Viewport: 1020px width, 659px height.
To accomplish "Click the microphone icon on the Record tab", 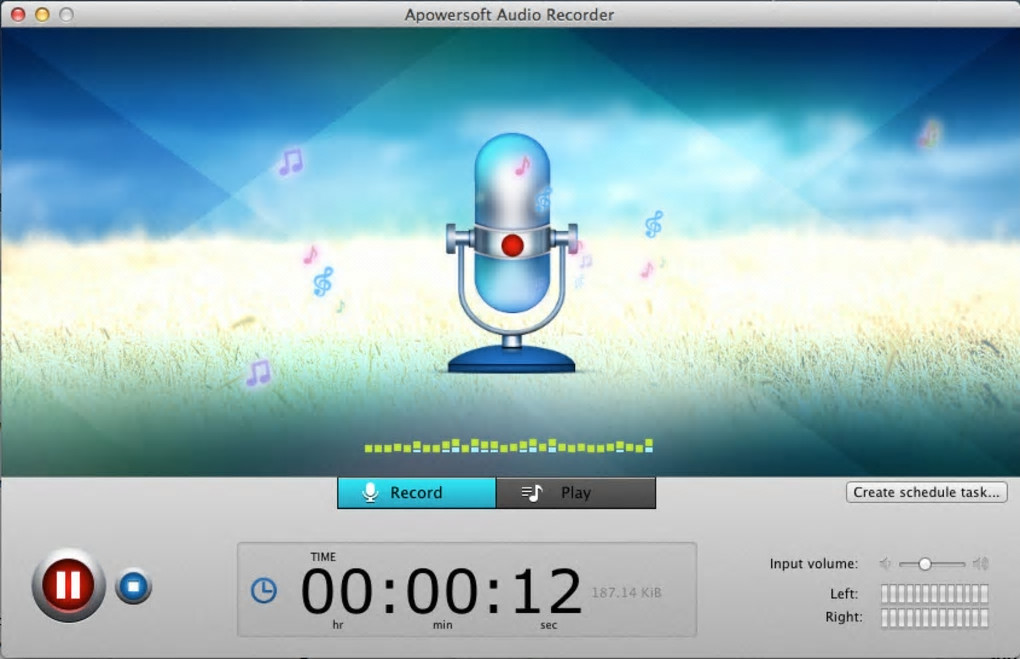I will [370, 492].
